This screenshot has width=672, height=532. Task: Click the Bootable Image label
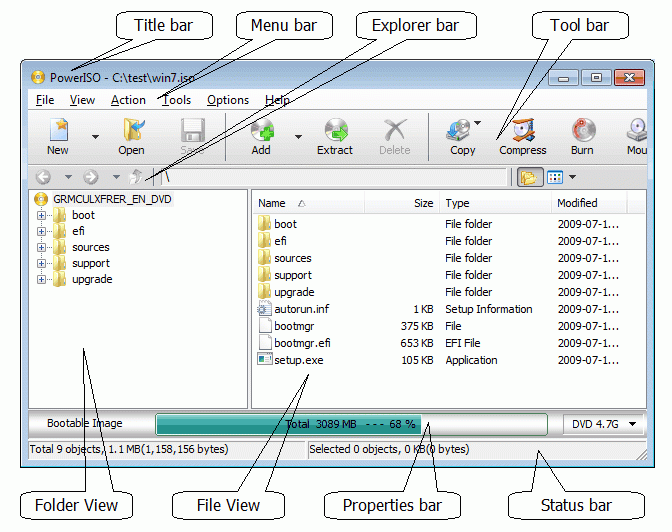[x=84, y=423]
